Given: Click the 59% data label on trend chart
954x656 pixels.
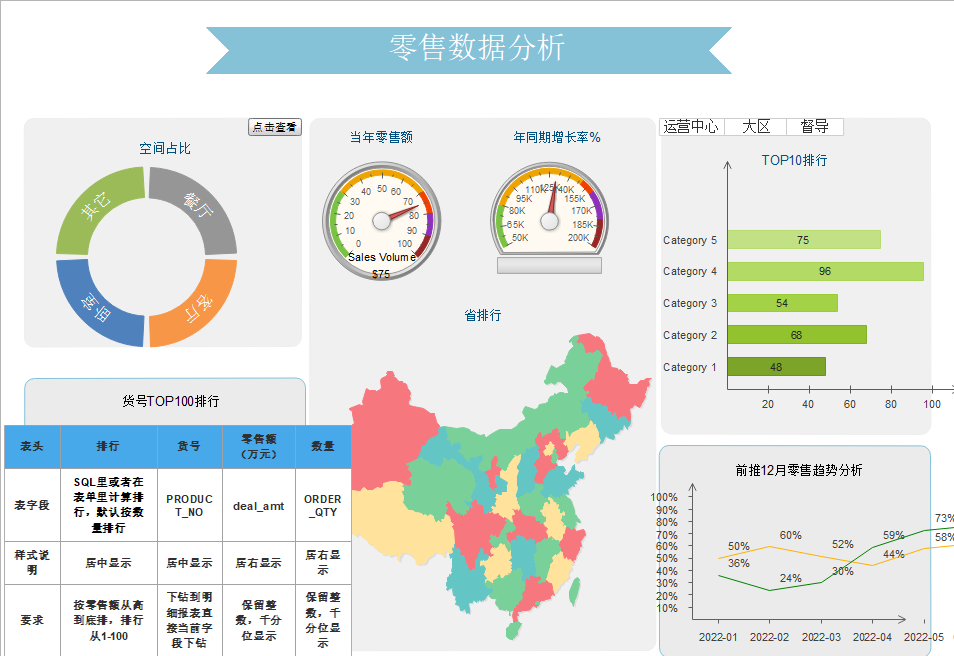Looking at the screenshot, I should [894, 535].
